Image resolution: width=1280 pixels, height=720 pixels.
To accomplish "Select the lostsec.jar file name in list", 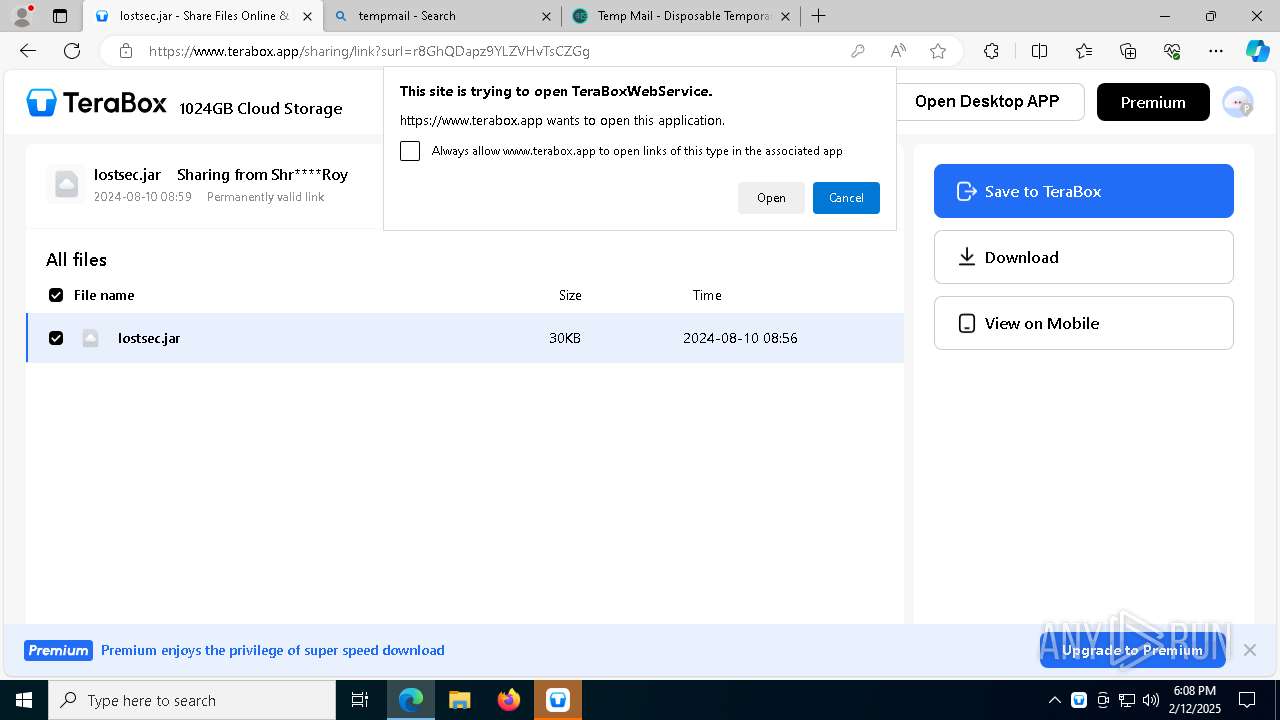I will tap(149, 338).
